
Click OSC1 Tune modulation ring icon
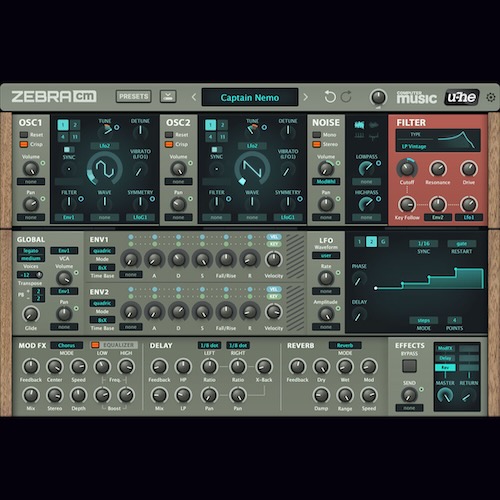click(x=117, y=127)
